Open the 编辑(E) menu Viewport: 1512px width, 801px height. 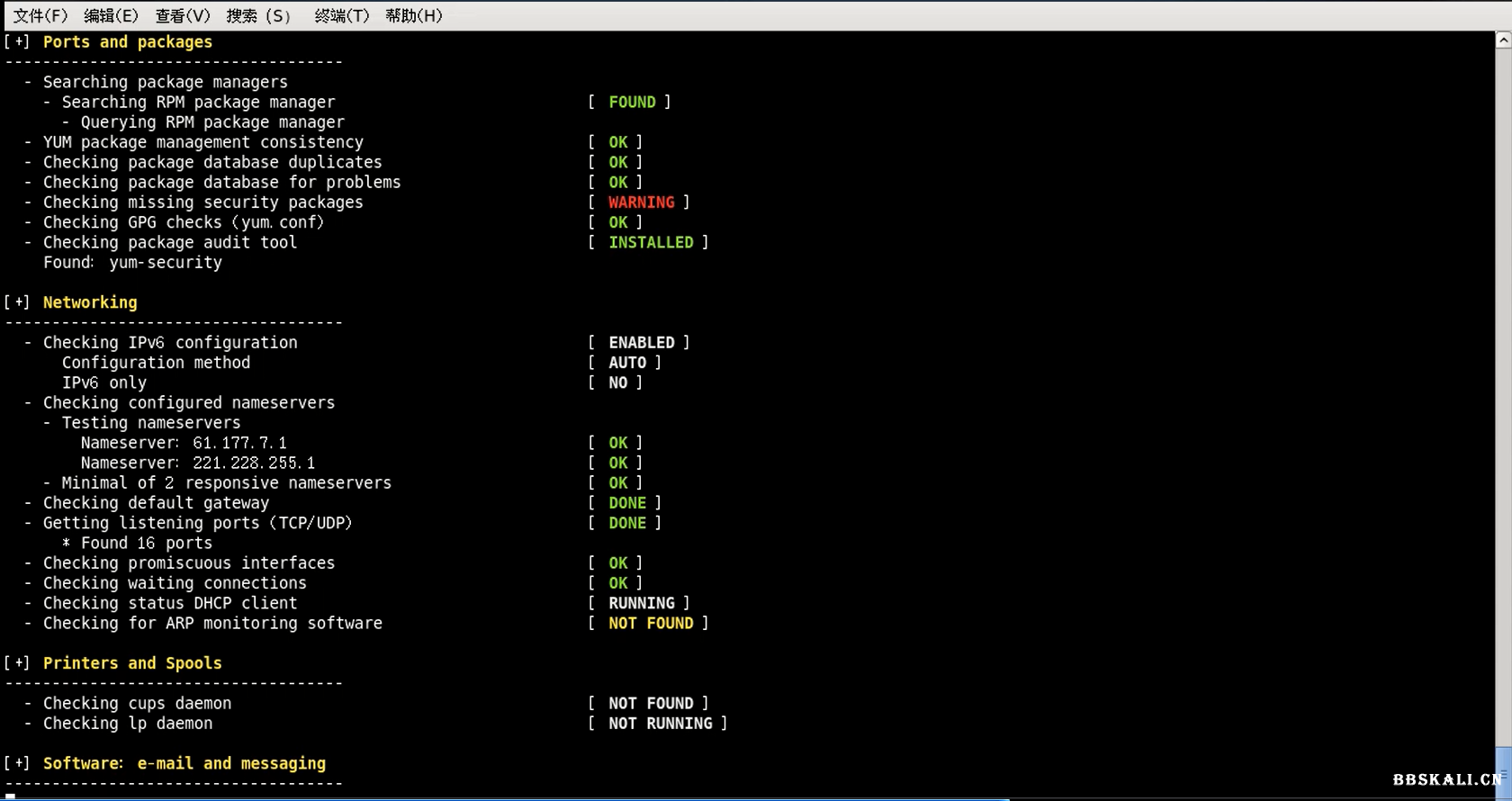pos(111,15)
